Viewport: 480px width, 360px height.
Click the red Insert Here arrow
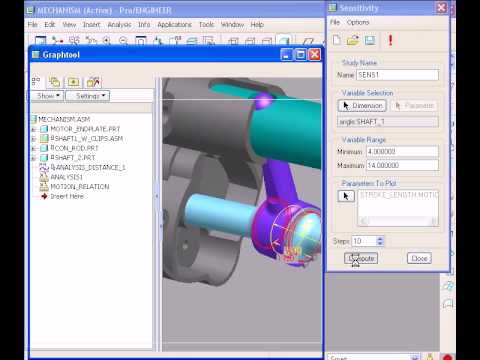tap(44, 196)
